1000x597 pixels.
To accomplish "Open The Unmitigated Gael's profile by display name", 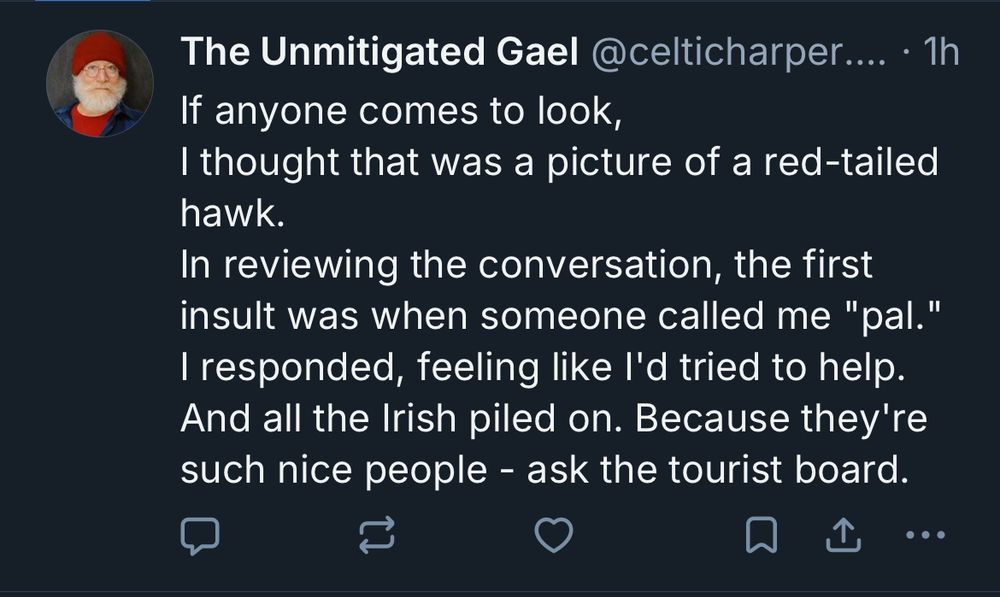I will [x=379, y=54].
